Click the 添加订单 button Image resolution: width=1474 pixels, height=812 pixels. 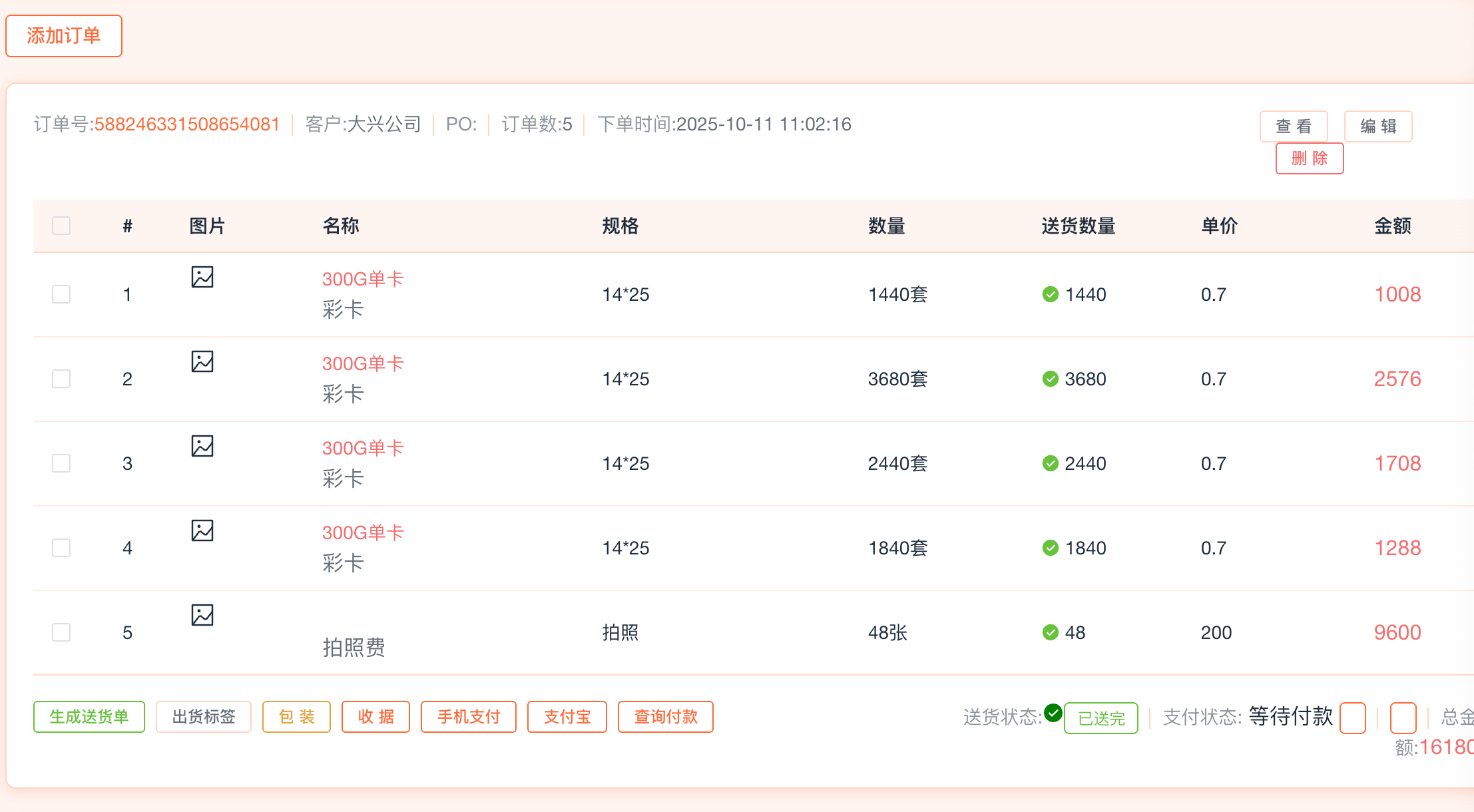coord(64,36)
